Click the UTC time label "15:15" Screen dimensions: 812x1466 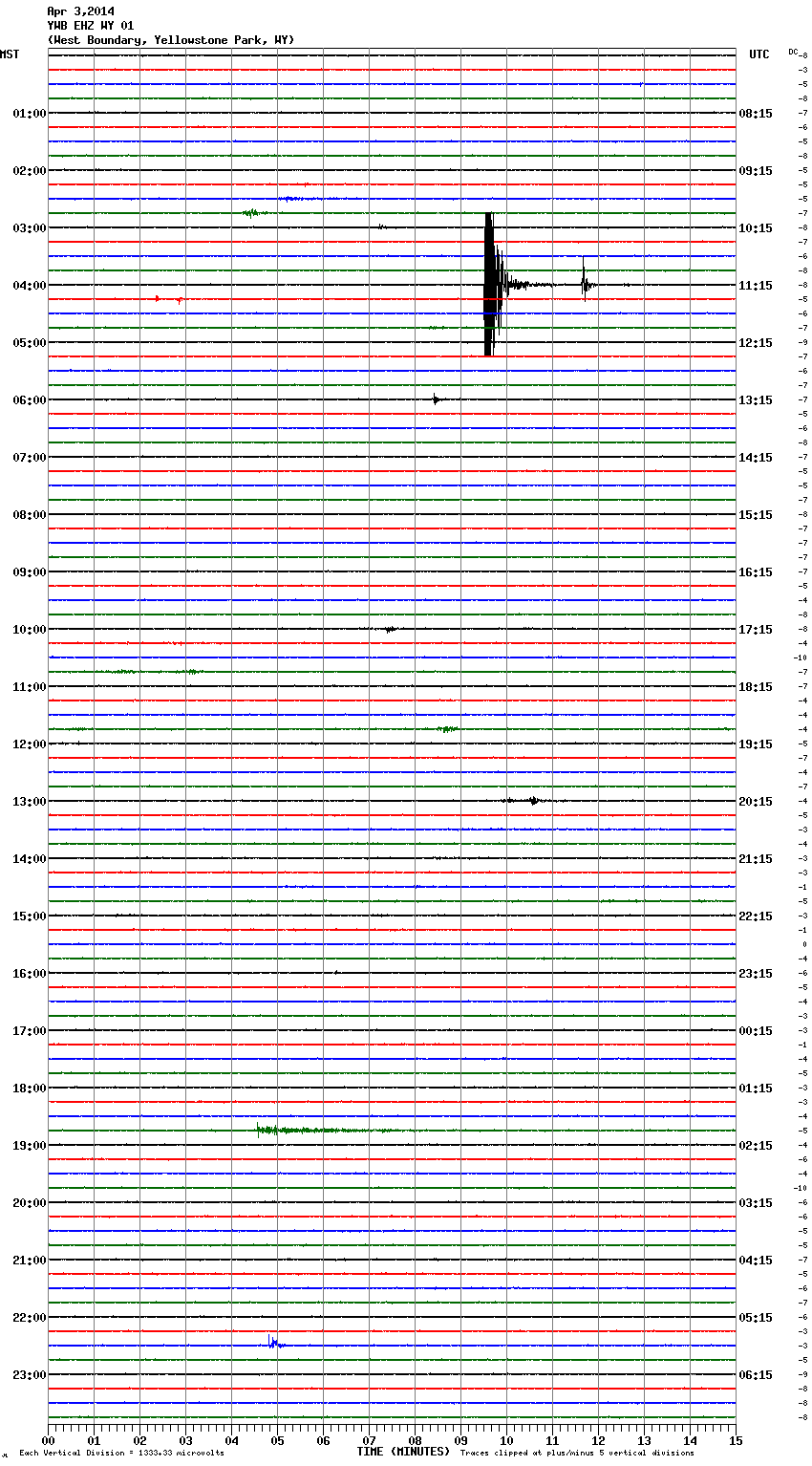pos(756,515)
